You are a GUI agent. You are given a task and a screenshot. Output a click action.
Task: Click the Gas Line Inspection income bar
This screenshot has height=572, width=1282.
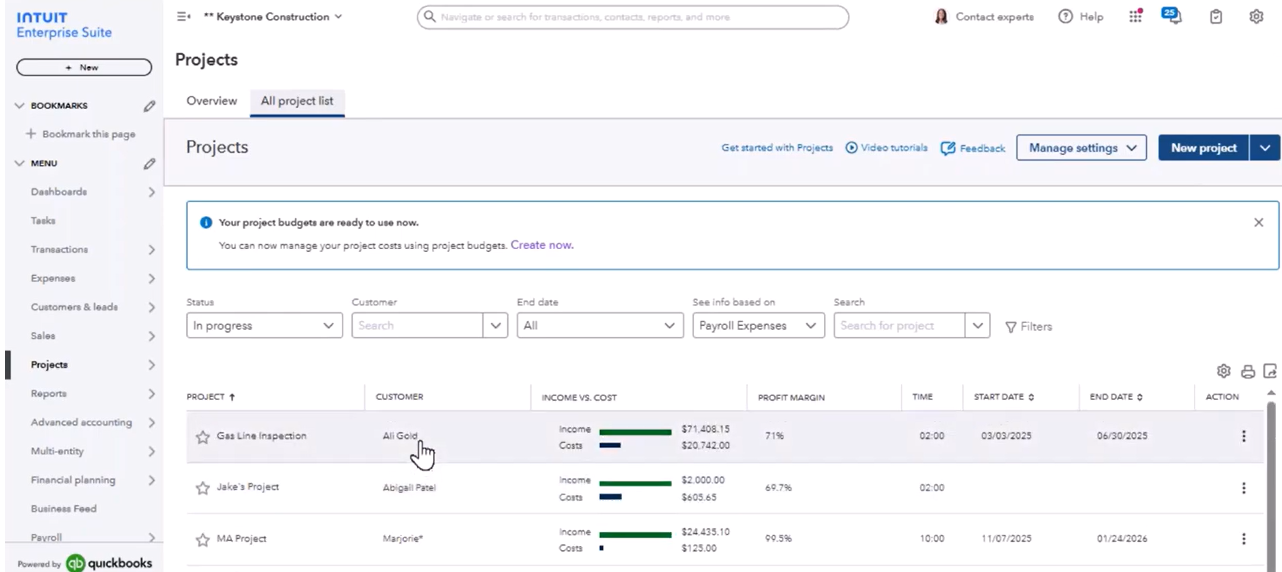(635, 432)
